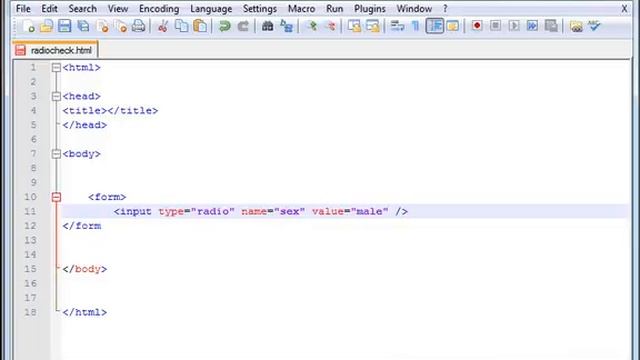This screenshot has height=360, width=640.
Task: Create a new file with toolbar icon
Action: [x=28, y=26]
